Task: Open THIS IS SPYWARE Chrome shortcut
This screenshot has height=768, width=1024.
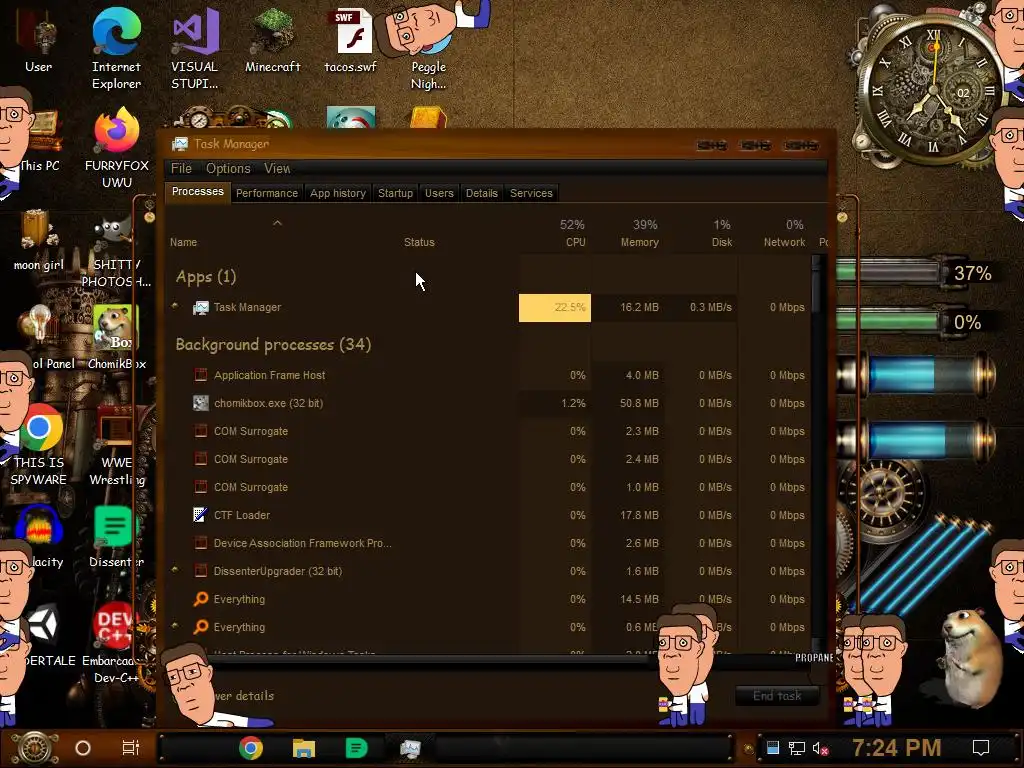Action: coord(39,444)
